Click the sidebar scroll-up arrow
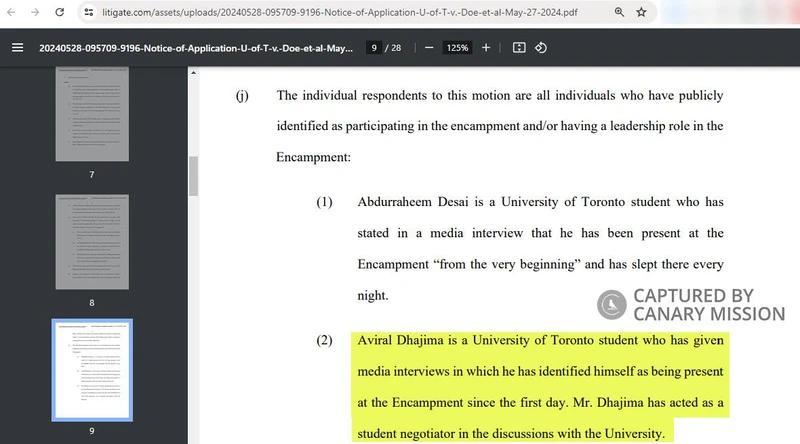 (193, 73)
